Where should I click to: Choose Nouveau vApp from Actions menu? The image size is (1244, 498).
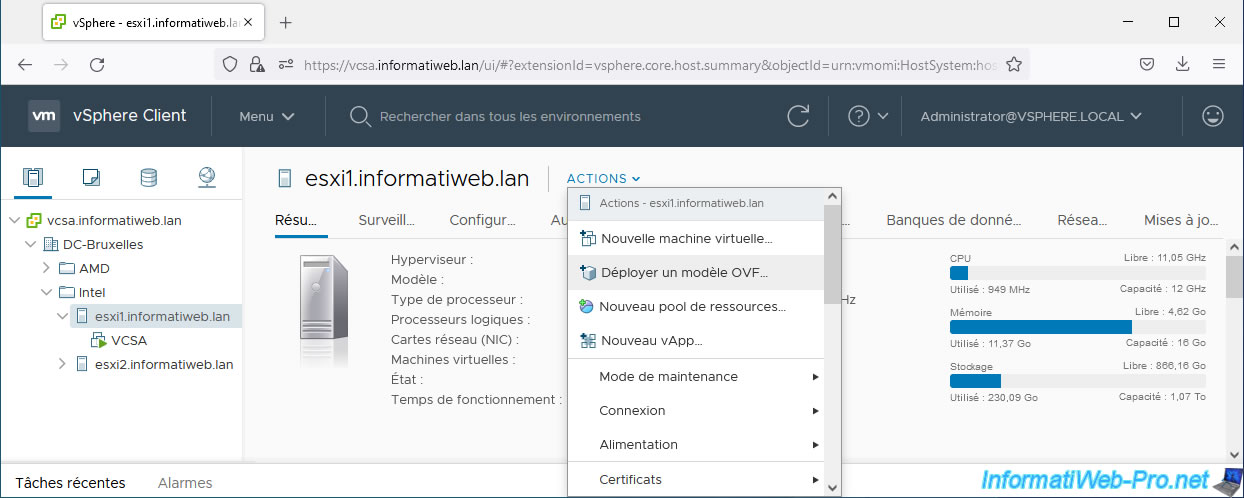pos(695,340)
